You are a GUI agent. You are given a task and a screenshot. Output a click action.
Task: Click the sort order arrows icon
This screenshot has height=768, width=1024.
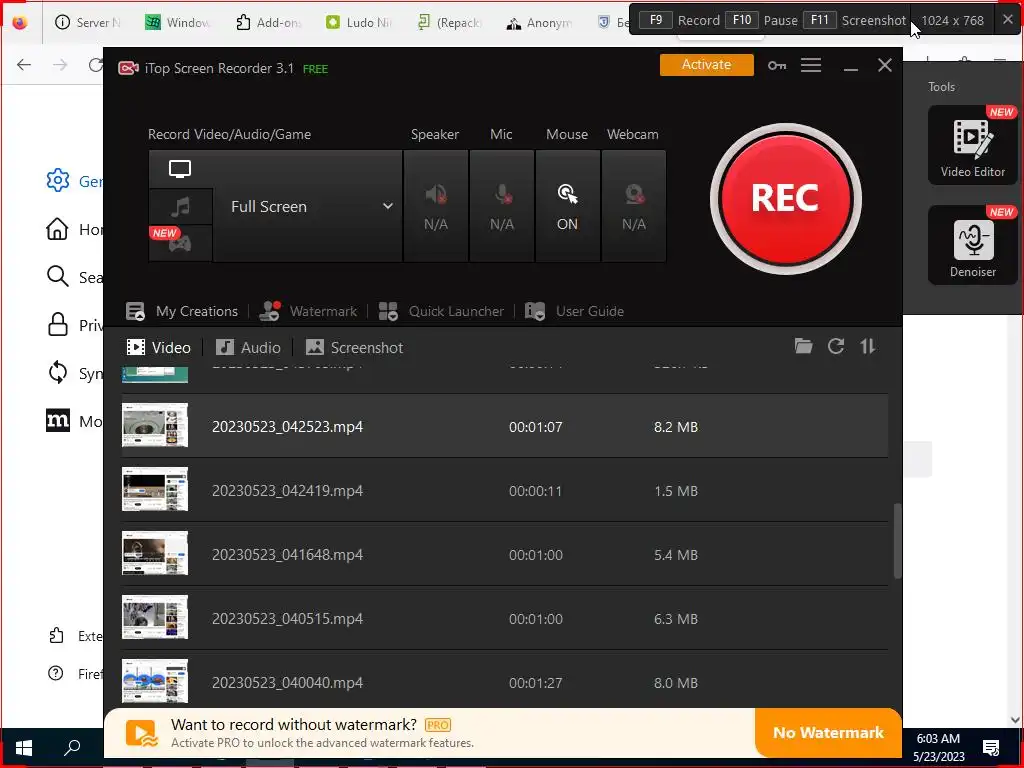click(868, 346)
